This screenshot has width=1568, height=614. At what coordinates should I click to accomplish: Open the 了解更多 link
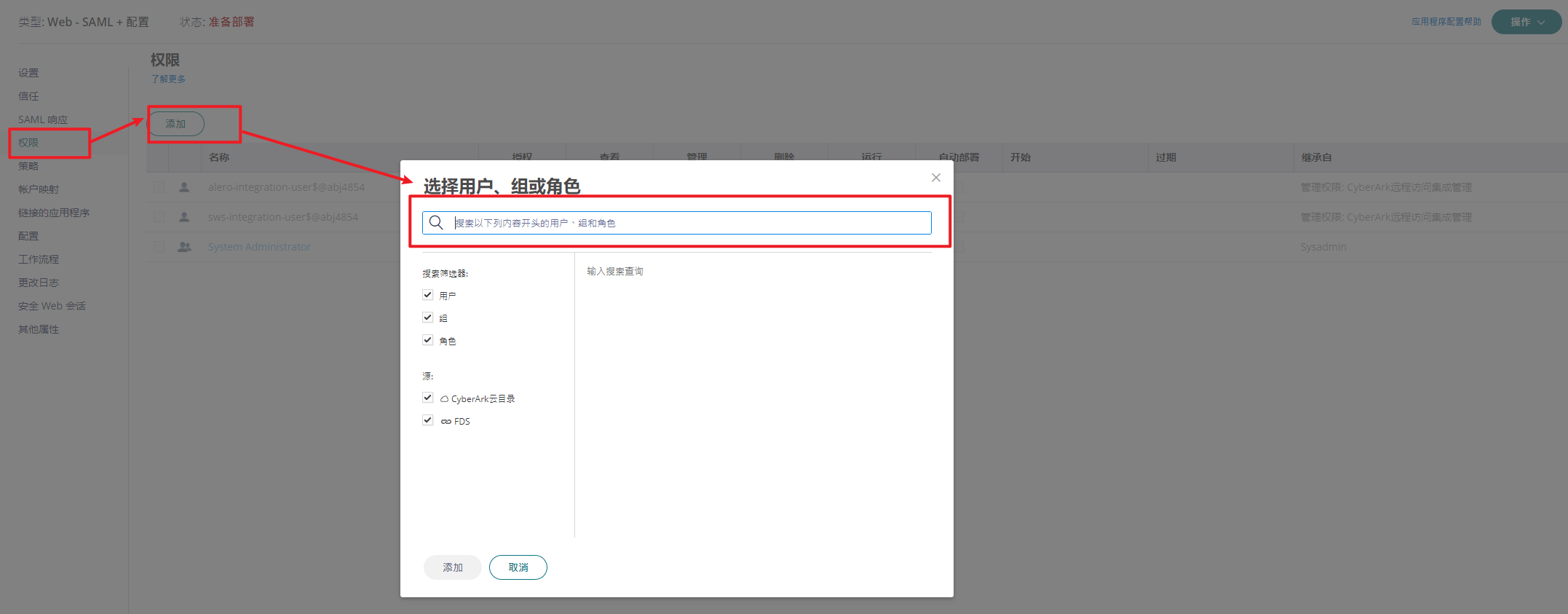pos(168,79)
